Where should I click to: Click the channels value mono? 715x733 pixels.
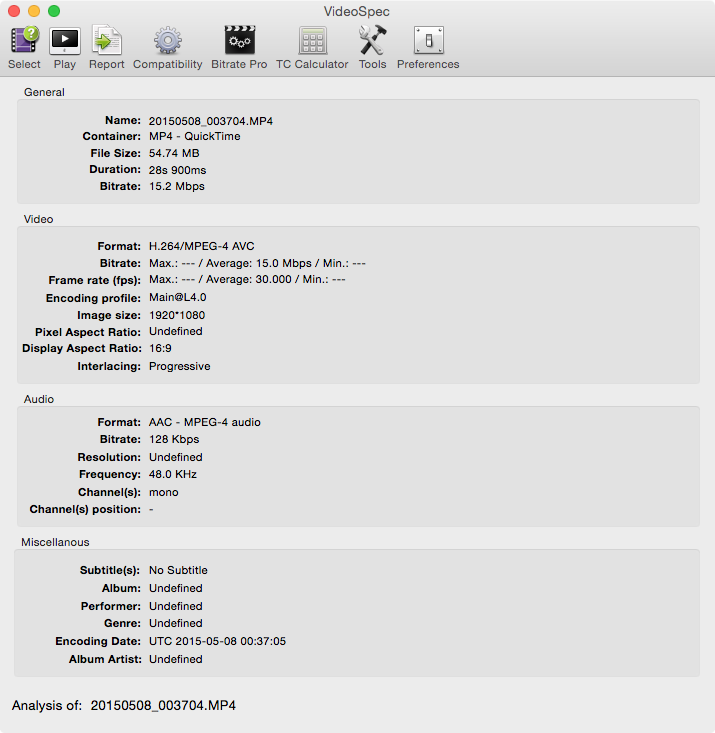(x=164, y=492)
